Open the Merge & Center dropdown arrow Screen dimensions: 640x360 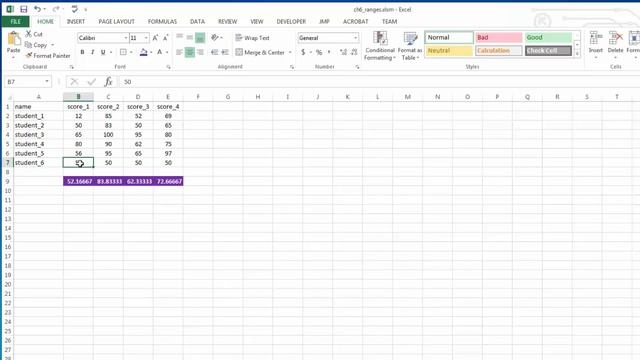pos(290,52)
